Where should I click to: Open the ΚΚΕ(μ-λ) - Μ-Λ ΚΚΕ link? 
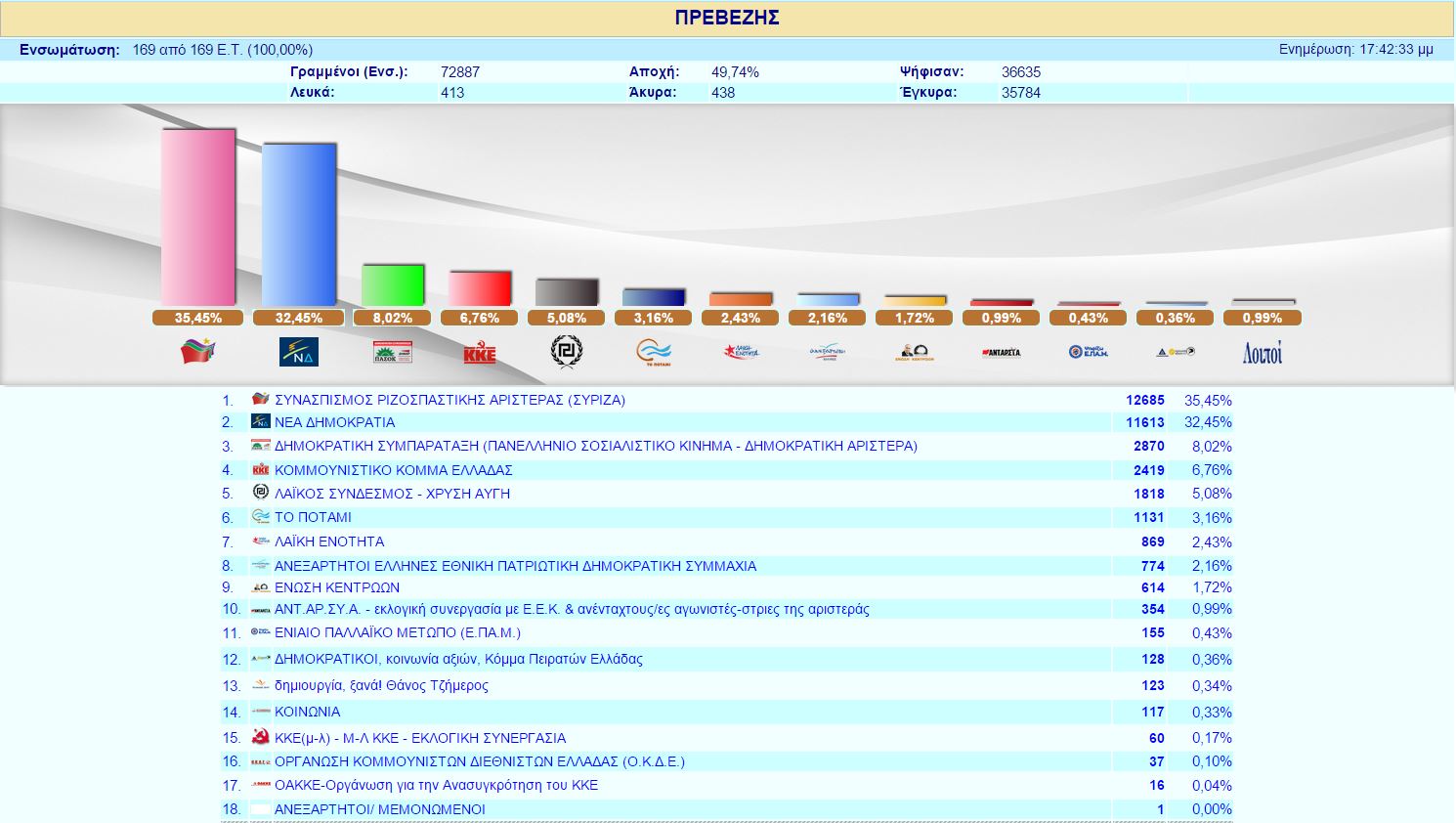click(x=420, y=738)
